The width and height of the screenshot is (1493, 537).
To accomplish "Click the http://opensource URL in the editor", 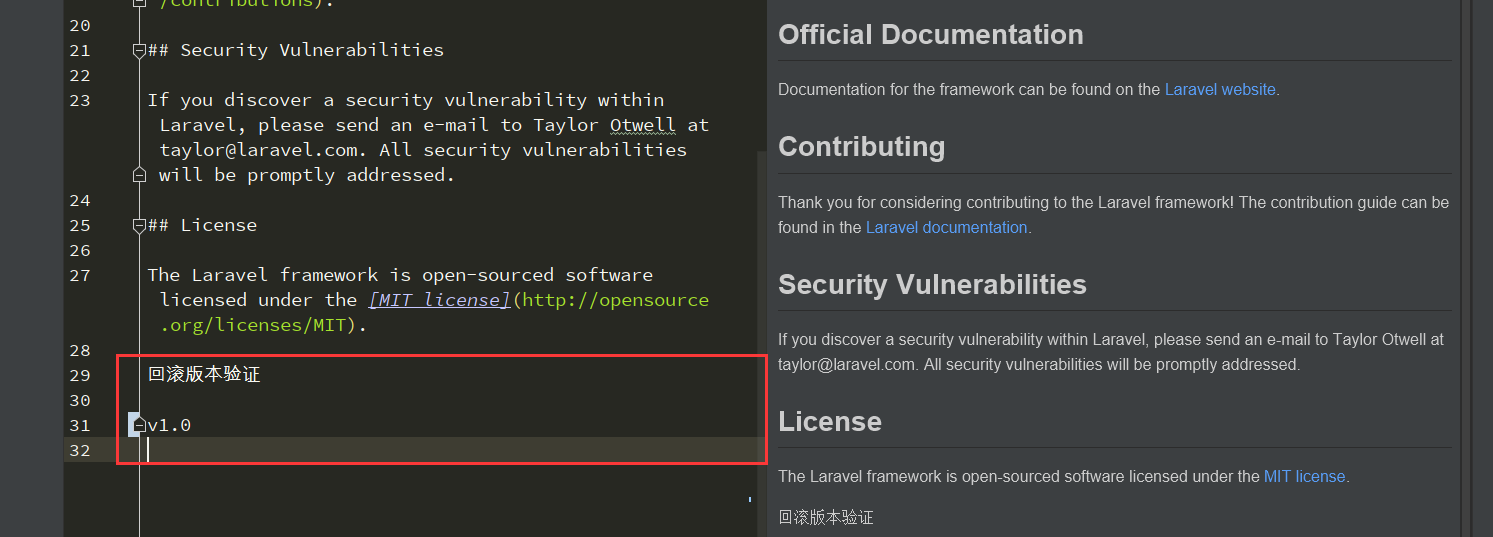I will click(x=615, y=300).
